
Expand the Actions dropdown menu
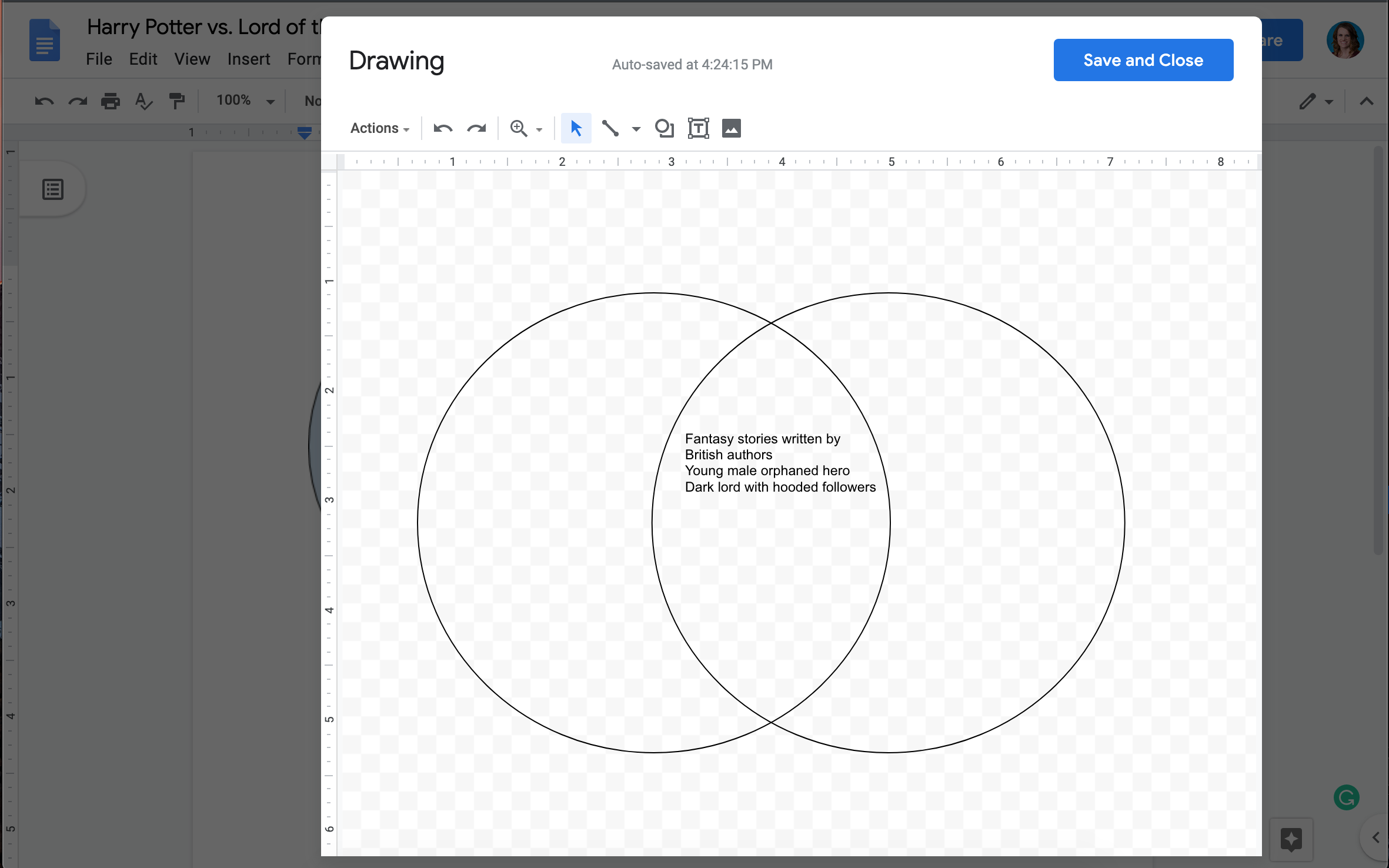pyautogui.click(x=377, y=128)
